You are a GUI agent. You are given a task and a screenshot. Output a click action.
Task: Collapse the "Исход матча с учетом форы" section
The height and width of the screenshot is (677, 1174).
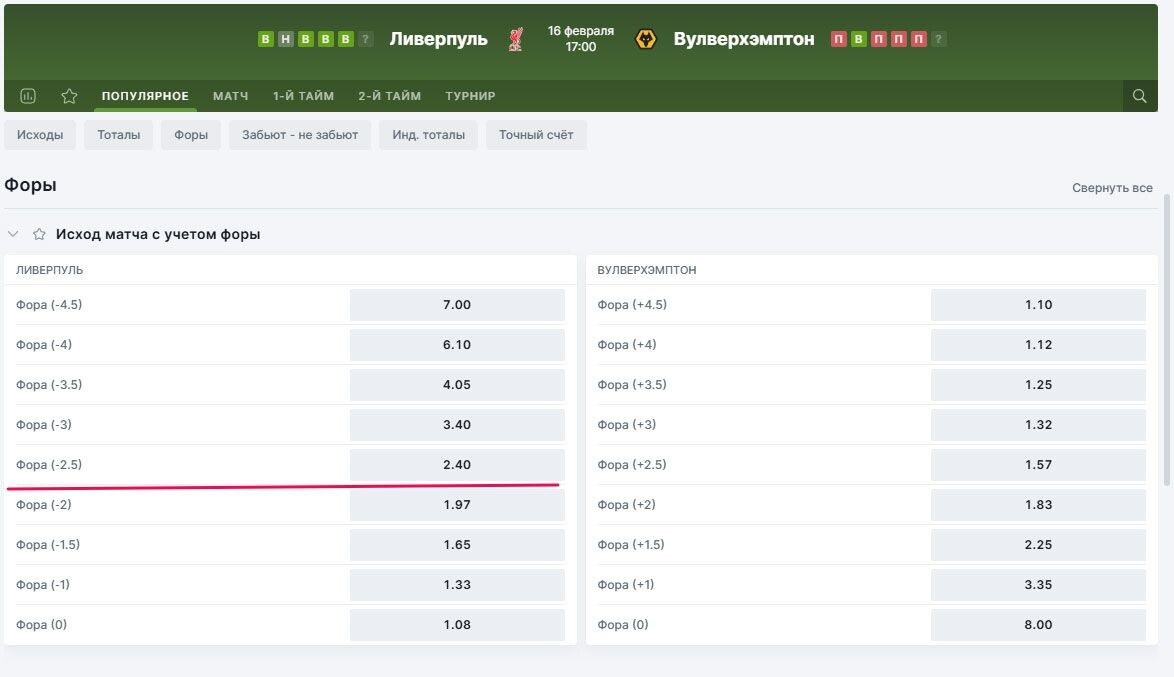tap(13, 234)
